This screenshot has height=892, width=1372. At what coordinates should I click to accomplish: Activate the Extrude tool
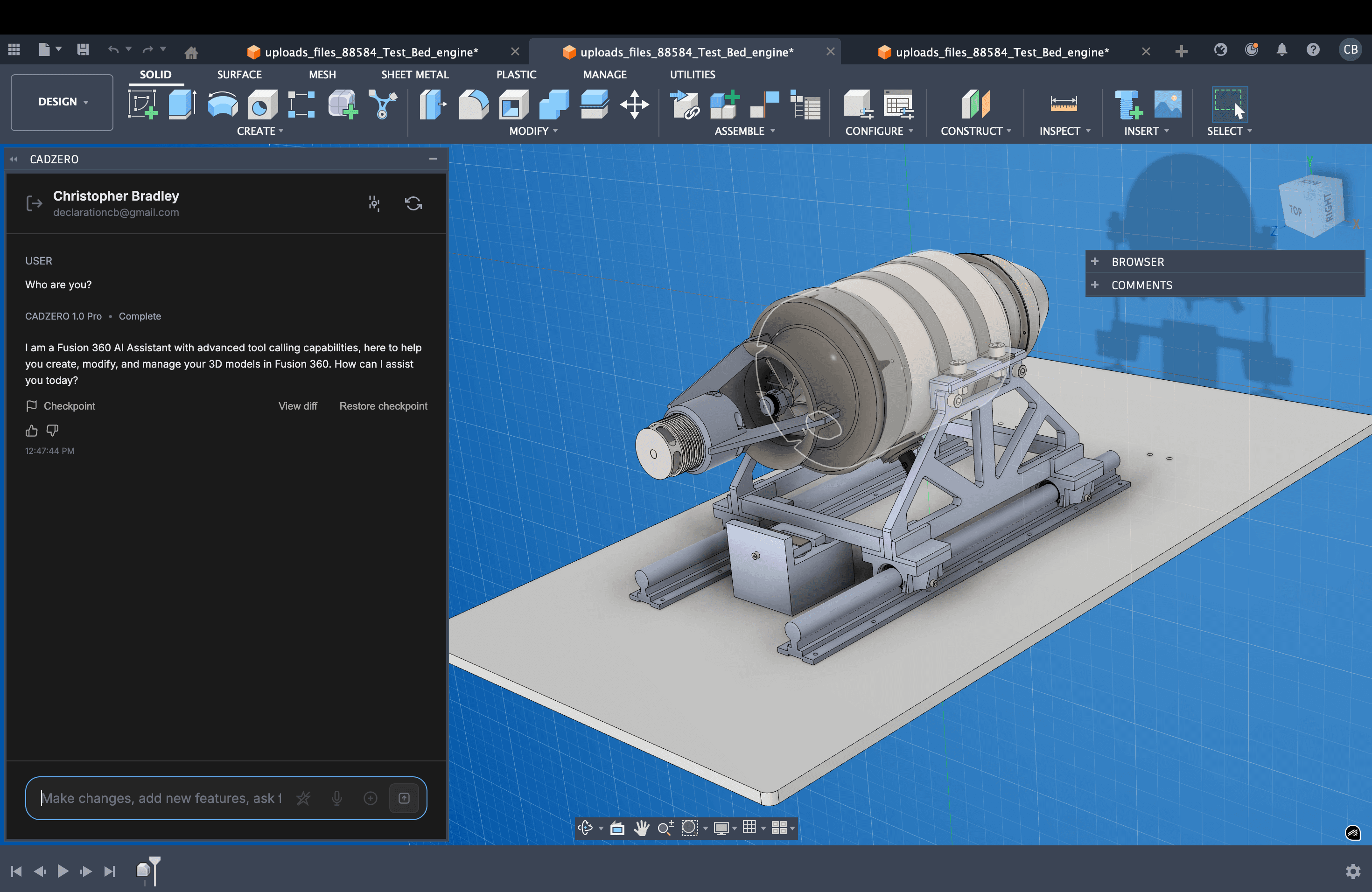coord(182,105)
